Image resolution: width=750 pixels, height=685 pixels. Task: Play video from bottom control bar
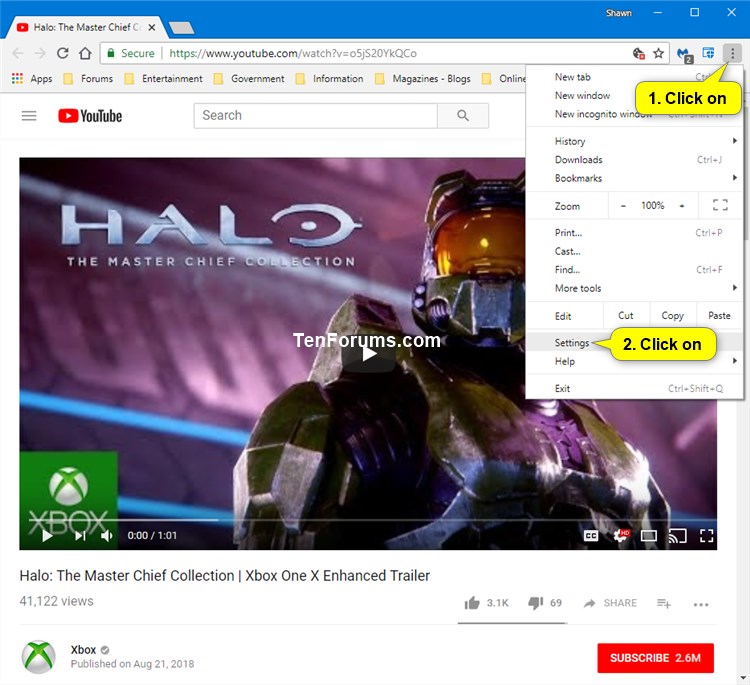(47, 536)
